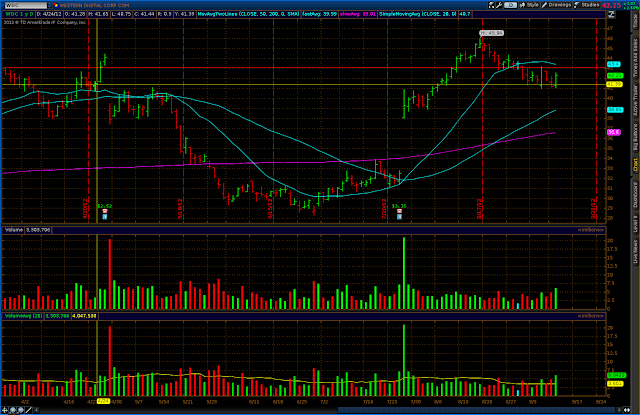This screenshot has width=640, height=415.
Task: Click the VolumeAvg study label
Action: 23,316
